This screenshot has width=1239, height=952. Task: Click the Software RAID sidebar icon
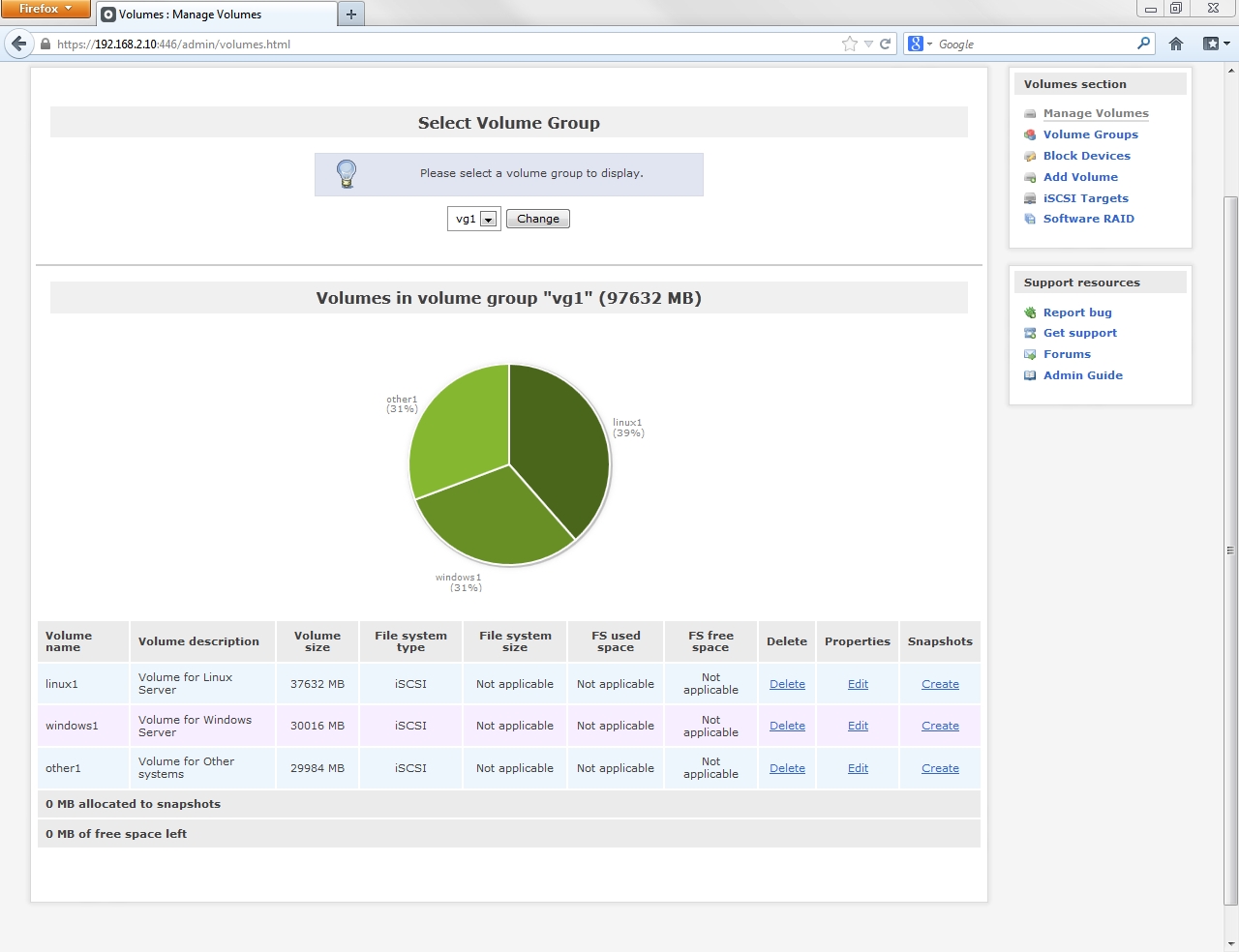pos(1030,220)
